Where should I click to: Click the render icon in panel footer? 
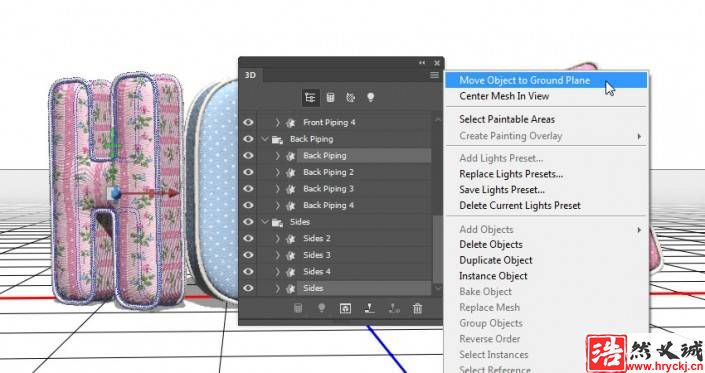(x=345, y=308)
